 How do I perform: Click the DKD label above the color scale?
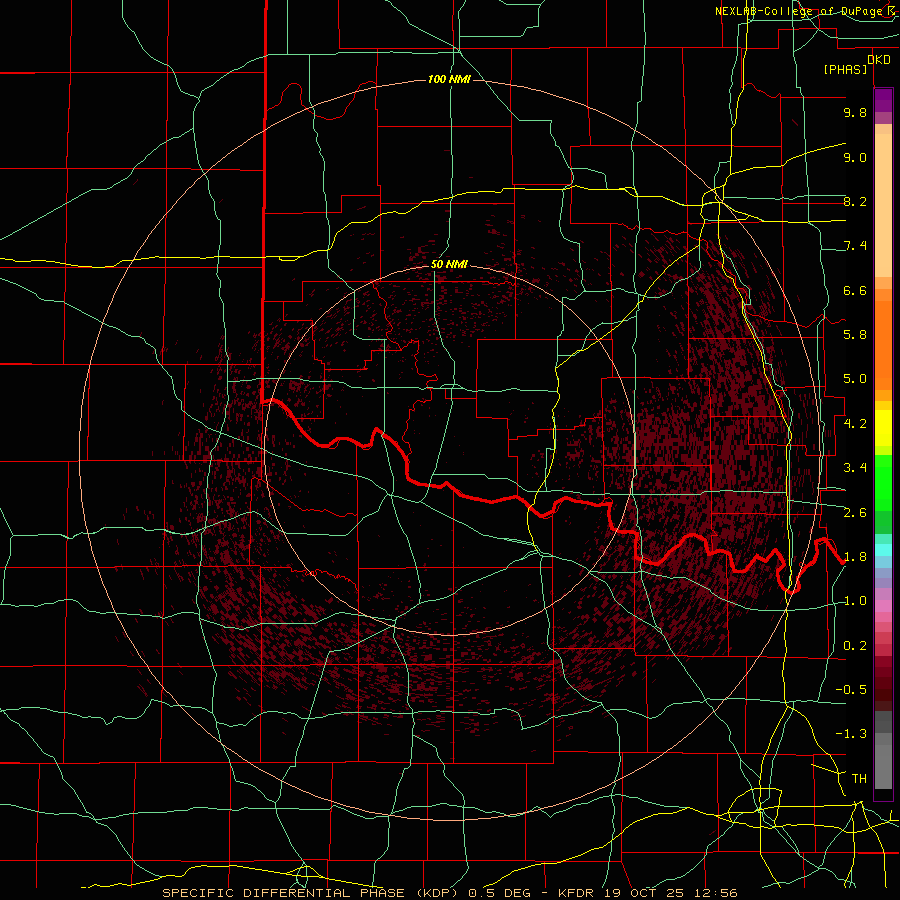879,60
